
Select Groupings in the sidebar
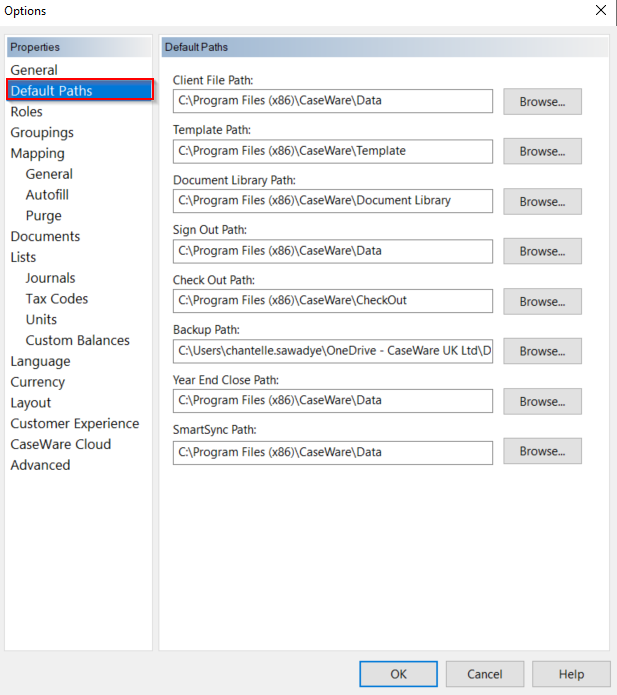[x=42, y=132]
